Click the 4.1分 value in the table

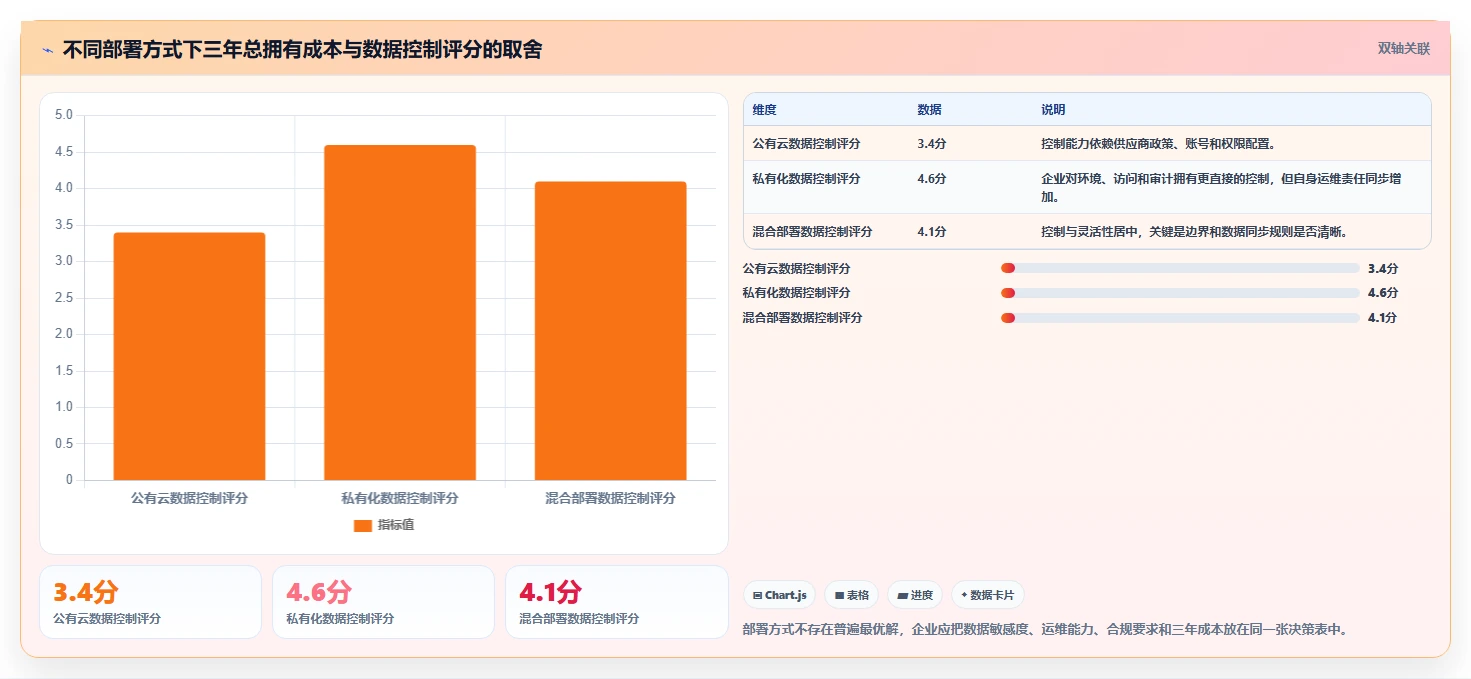[931, 232]
